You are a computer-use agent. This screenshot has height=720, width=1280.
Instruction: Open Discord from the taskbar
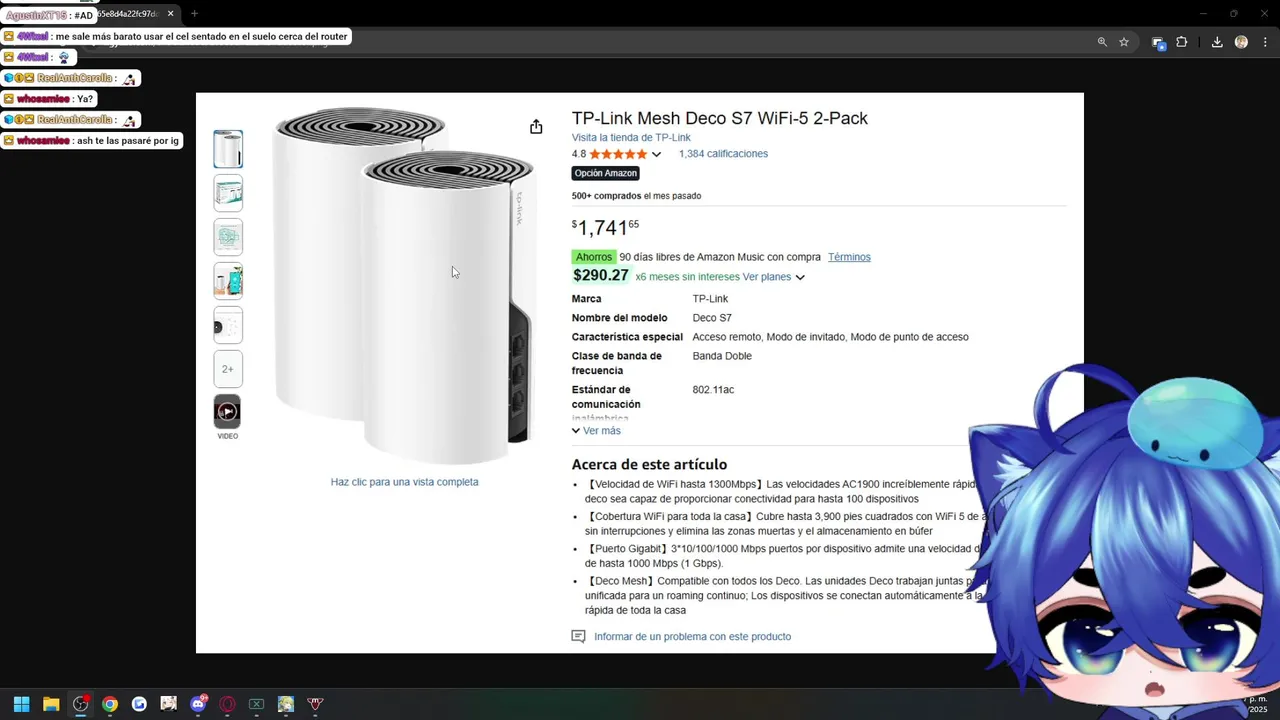click(x=198, y=704)
